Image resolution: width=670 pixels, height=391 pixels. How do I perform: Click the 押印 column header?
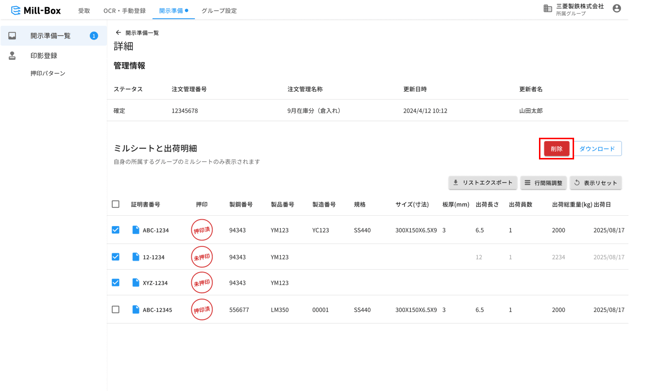pyautogui.click(x=202, y=205)
